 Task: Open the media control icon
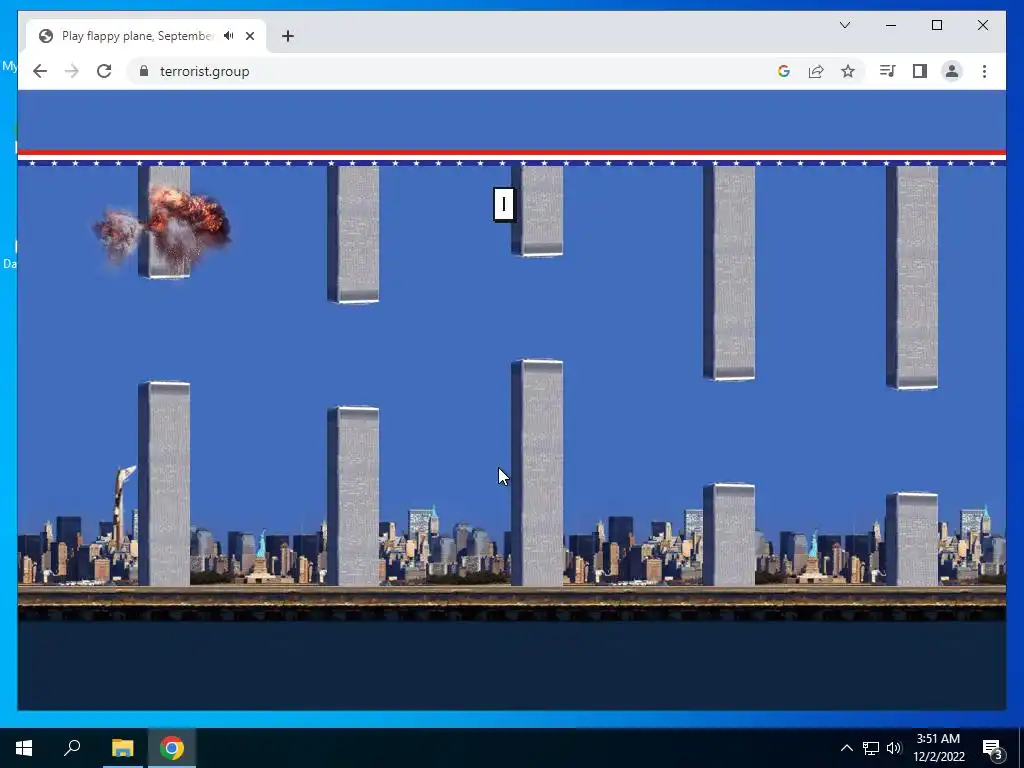(887, 71)
